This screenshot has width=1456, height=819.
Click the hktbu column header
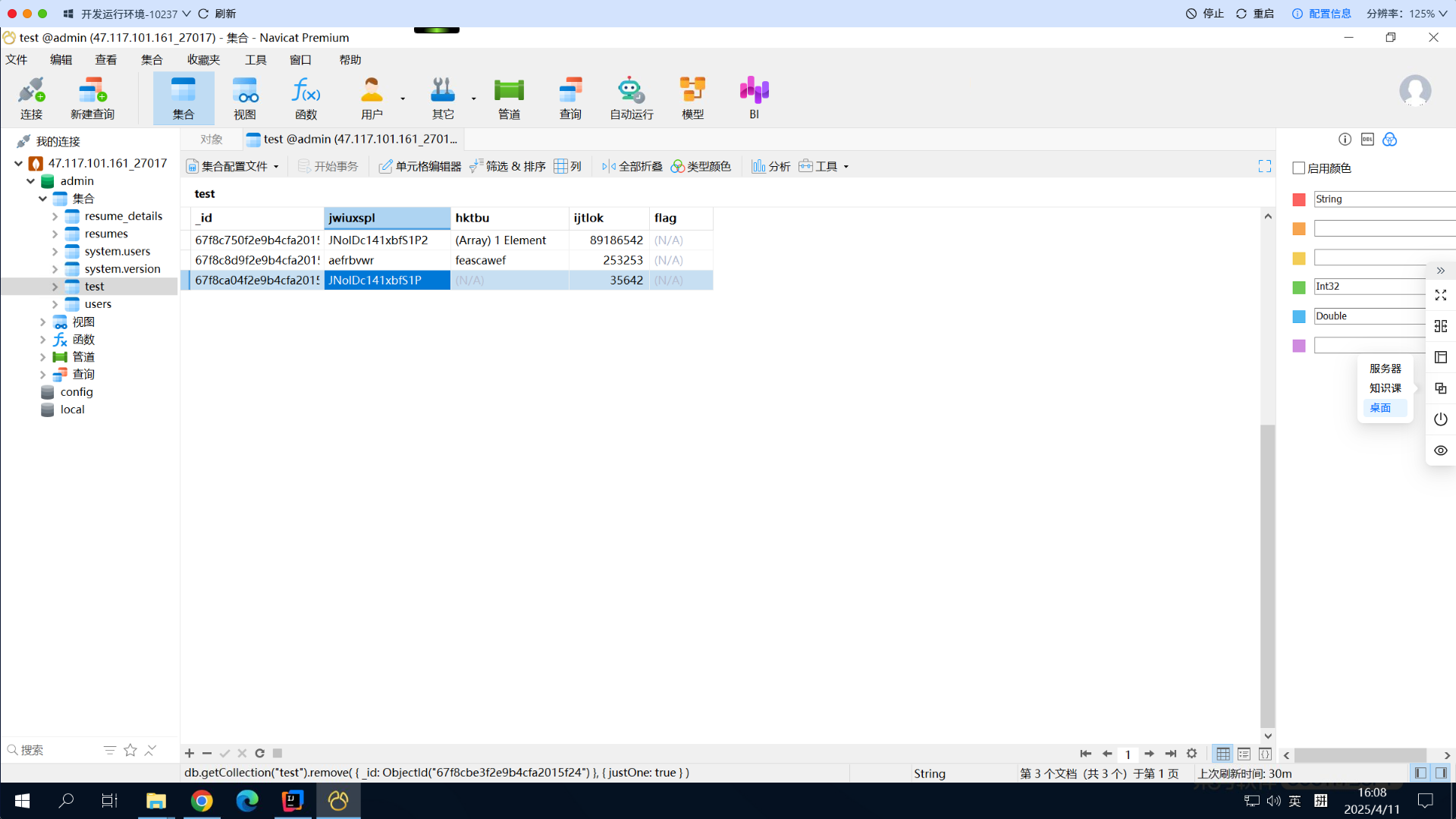(x=510, y=218)
